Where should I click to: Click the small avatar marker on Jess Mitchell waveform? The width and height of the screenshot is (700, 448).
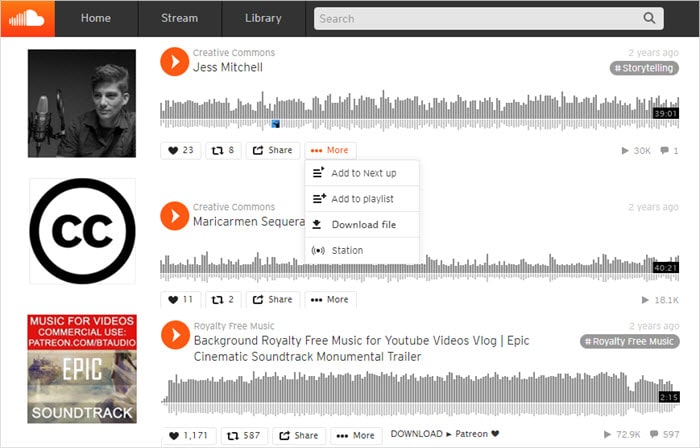[275, 124]
